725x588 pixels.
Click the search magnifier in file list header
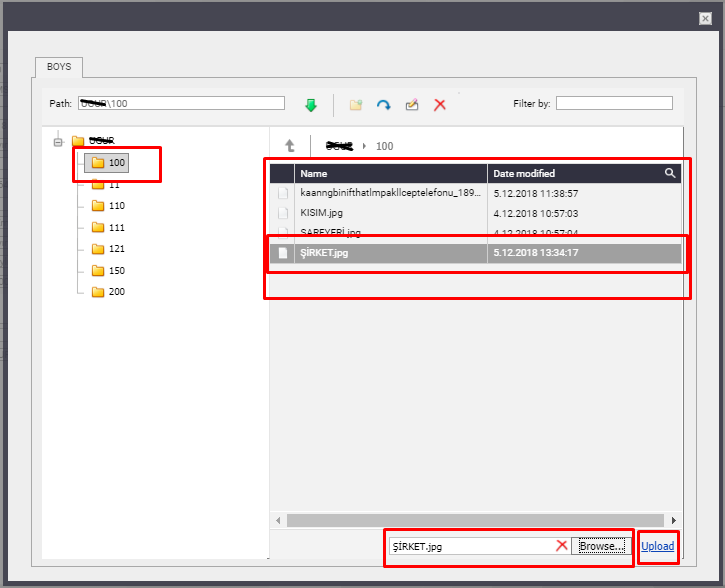point(670,173)
